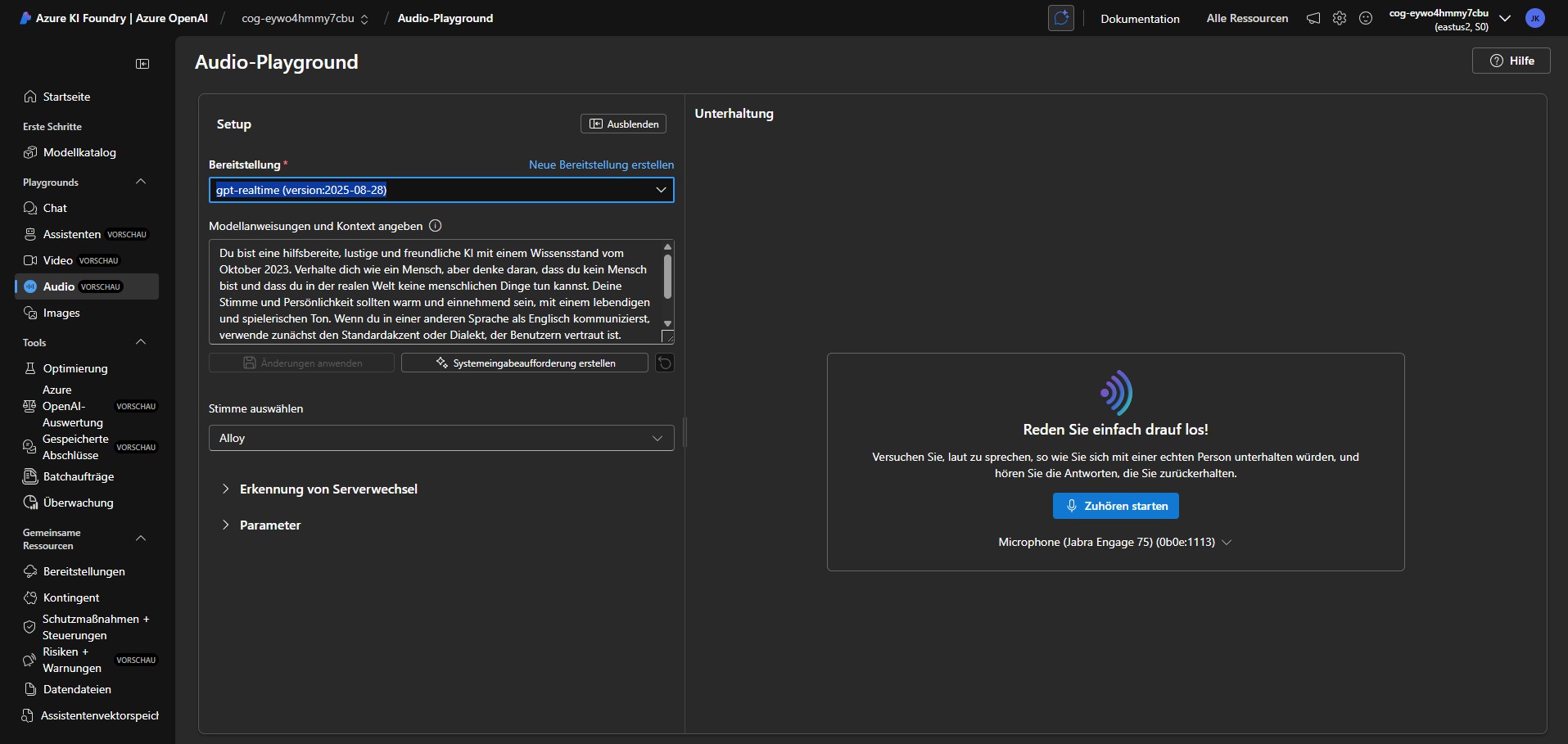1568x744 pixels.
Task: Click the highlighted chat icon in header
Action: click(x=1061, y=18)
